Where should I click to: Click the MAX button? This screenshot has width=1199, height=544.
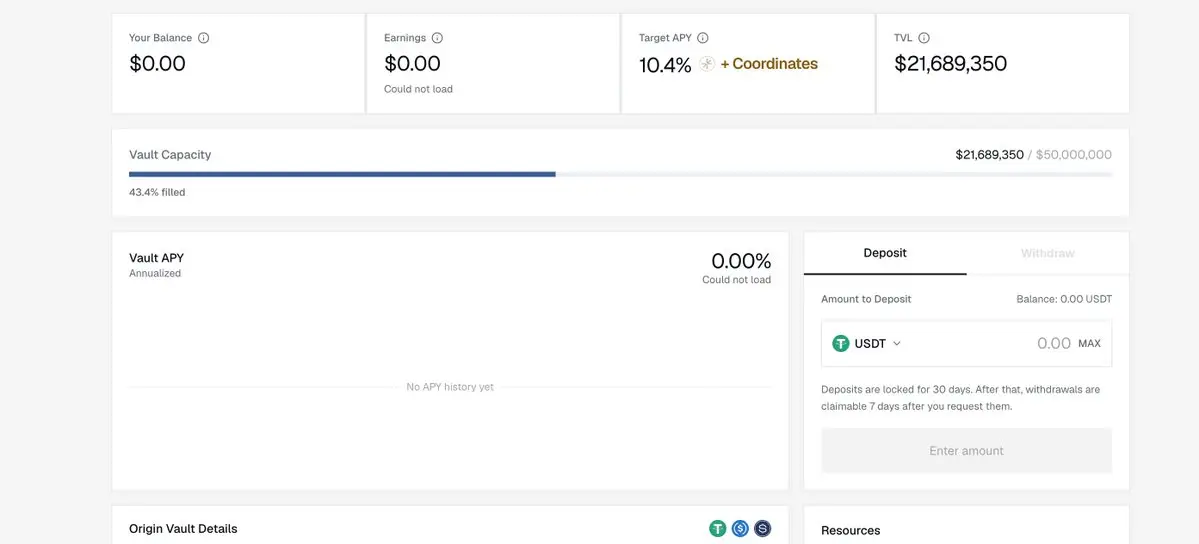[1089, 344]
